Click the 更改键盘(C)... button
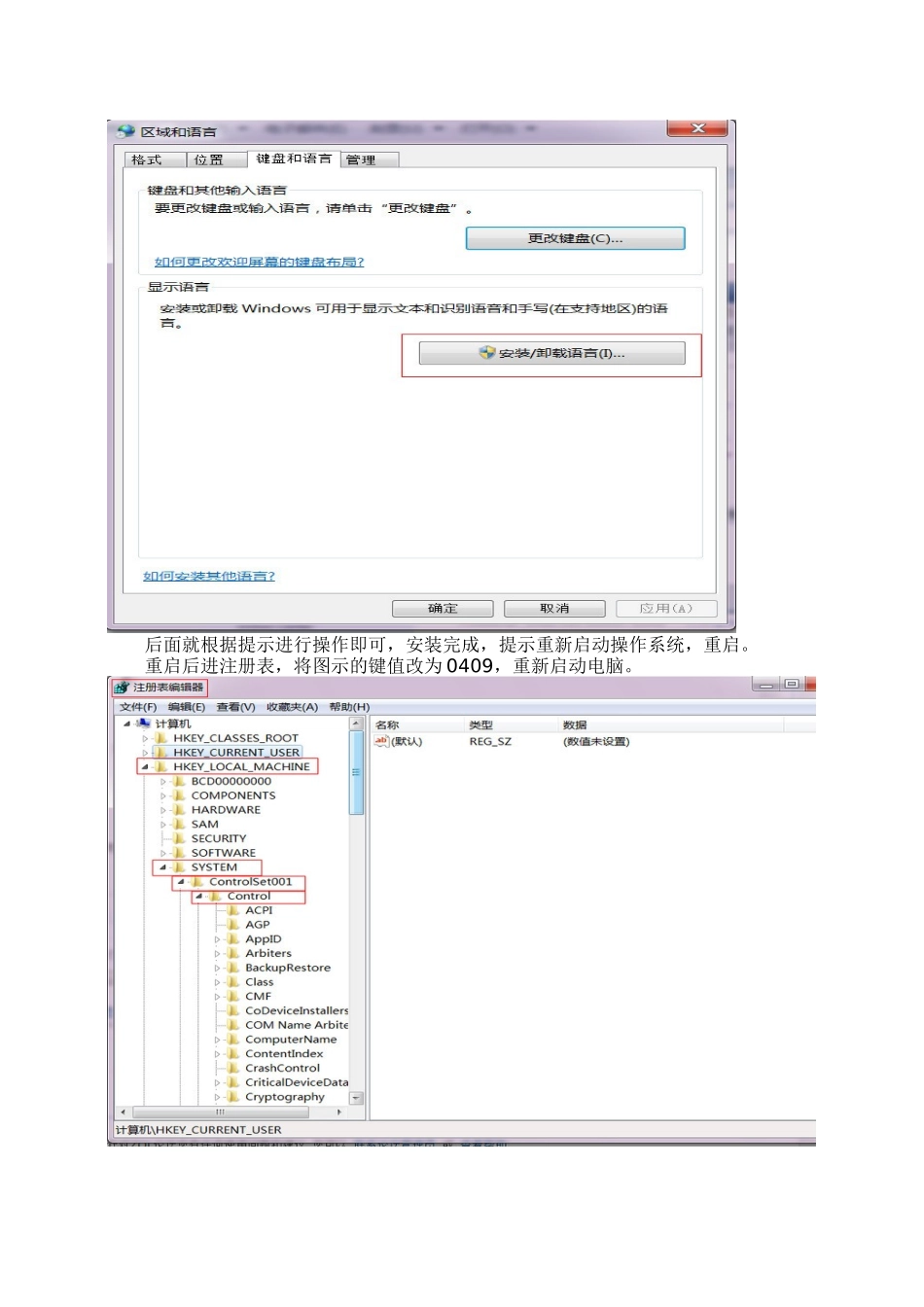This screenshot has height=1307, width=924. 576,238
